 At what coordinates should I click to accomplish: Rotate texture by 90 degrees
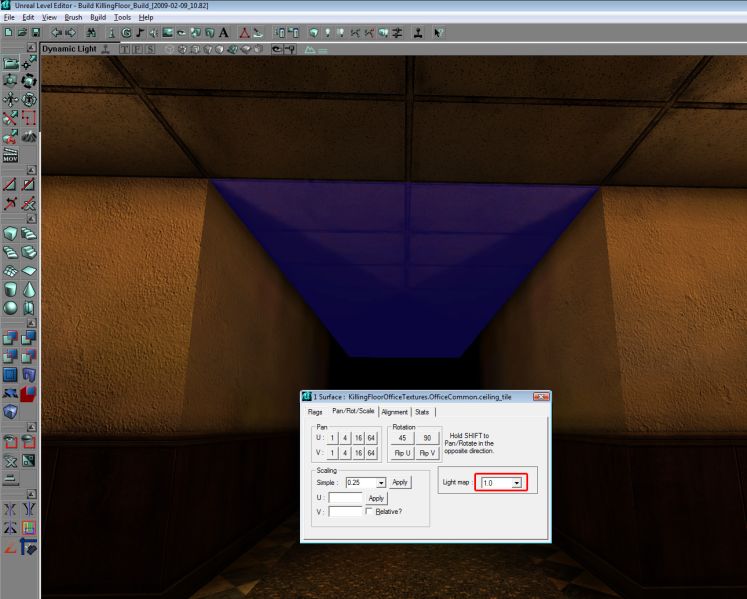pyautogui.click(x=427, y=438)
